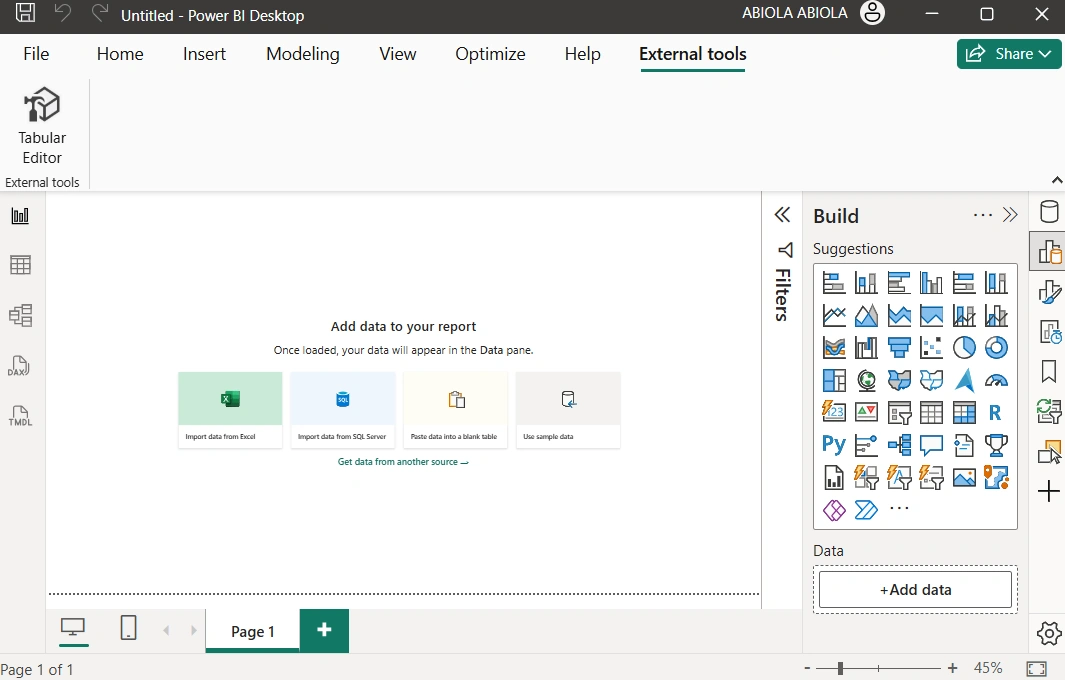Select the donut chart visual
The image size is (1065, 680).
(996, 348)
